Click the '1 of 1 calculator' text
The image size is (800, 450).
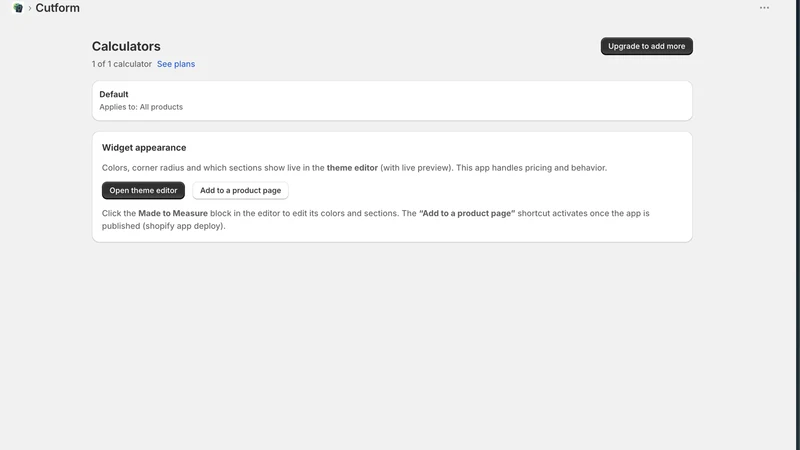click(122, 64)
